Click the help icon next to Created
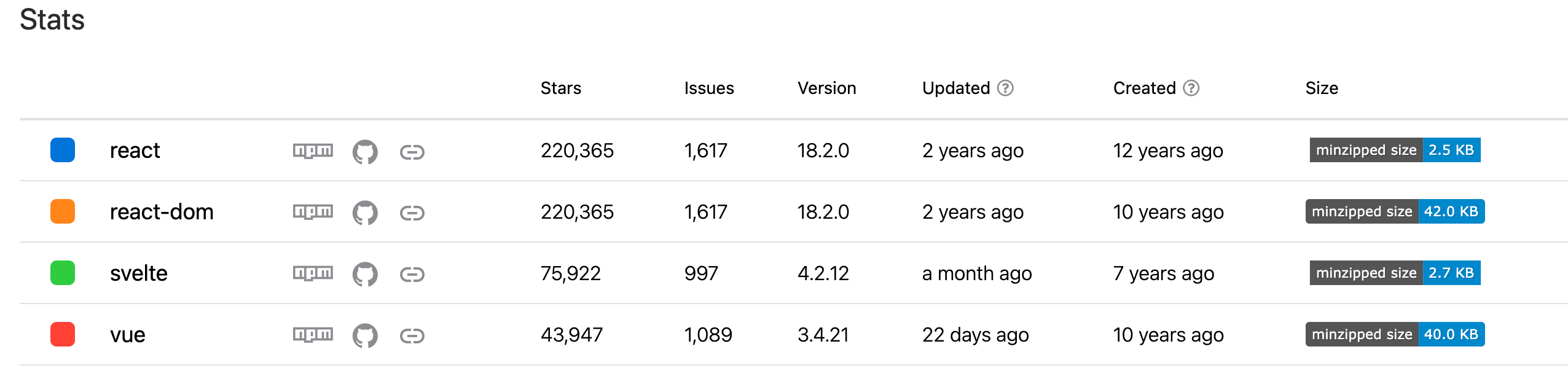 tap(1191, 88)
